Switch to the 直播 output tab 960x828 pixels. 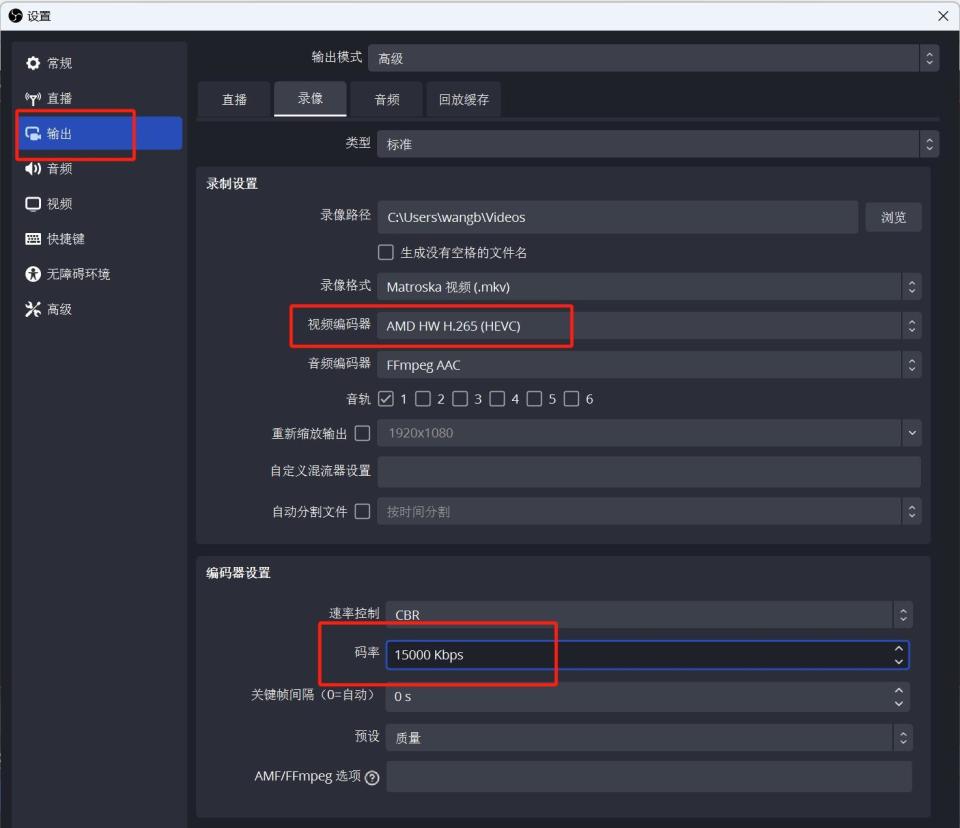click(234, 99)
